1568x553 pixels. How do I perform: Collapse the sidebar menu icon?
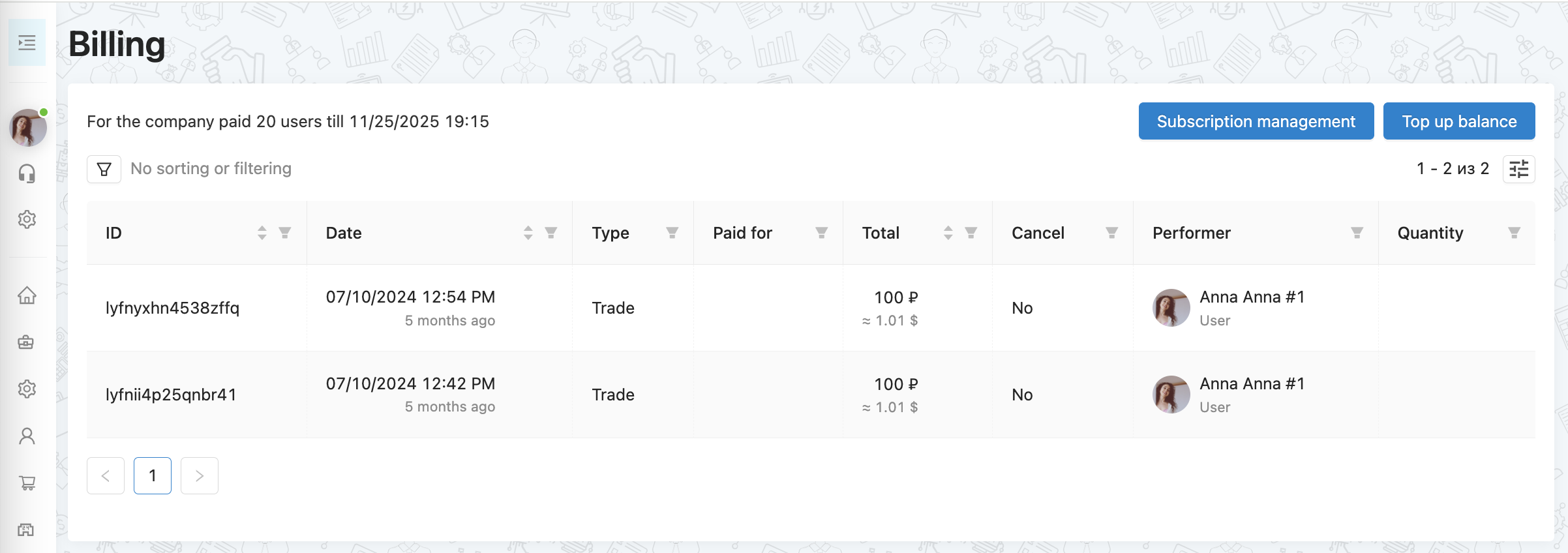[27, 43]
